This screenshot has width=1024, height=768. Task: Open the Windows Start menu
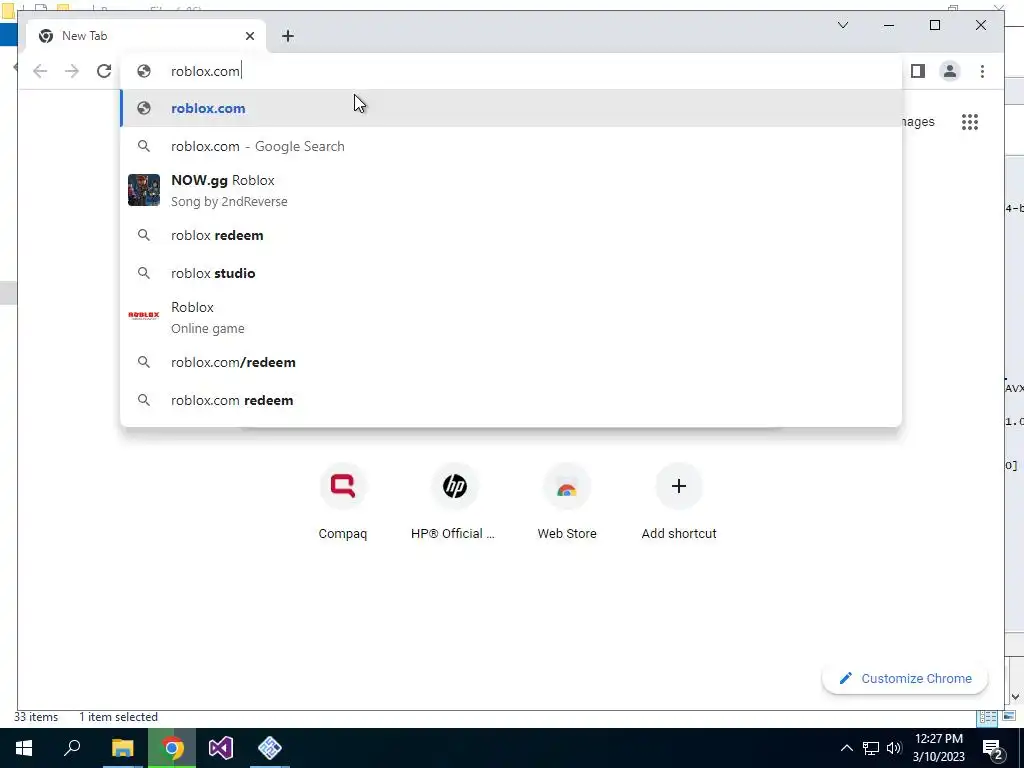click(x=24, y=748)
